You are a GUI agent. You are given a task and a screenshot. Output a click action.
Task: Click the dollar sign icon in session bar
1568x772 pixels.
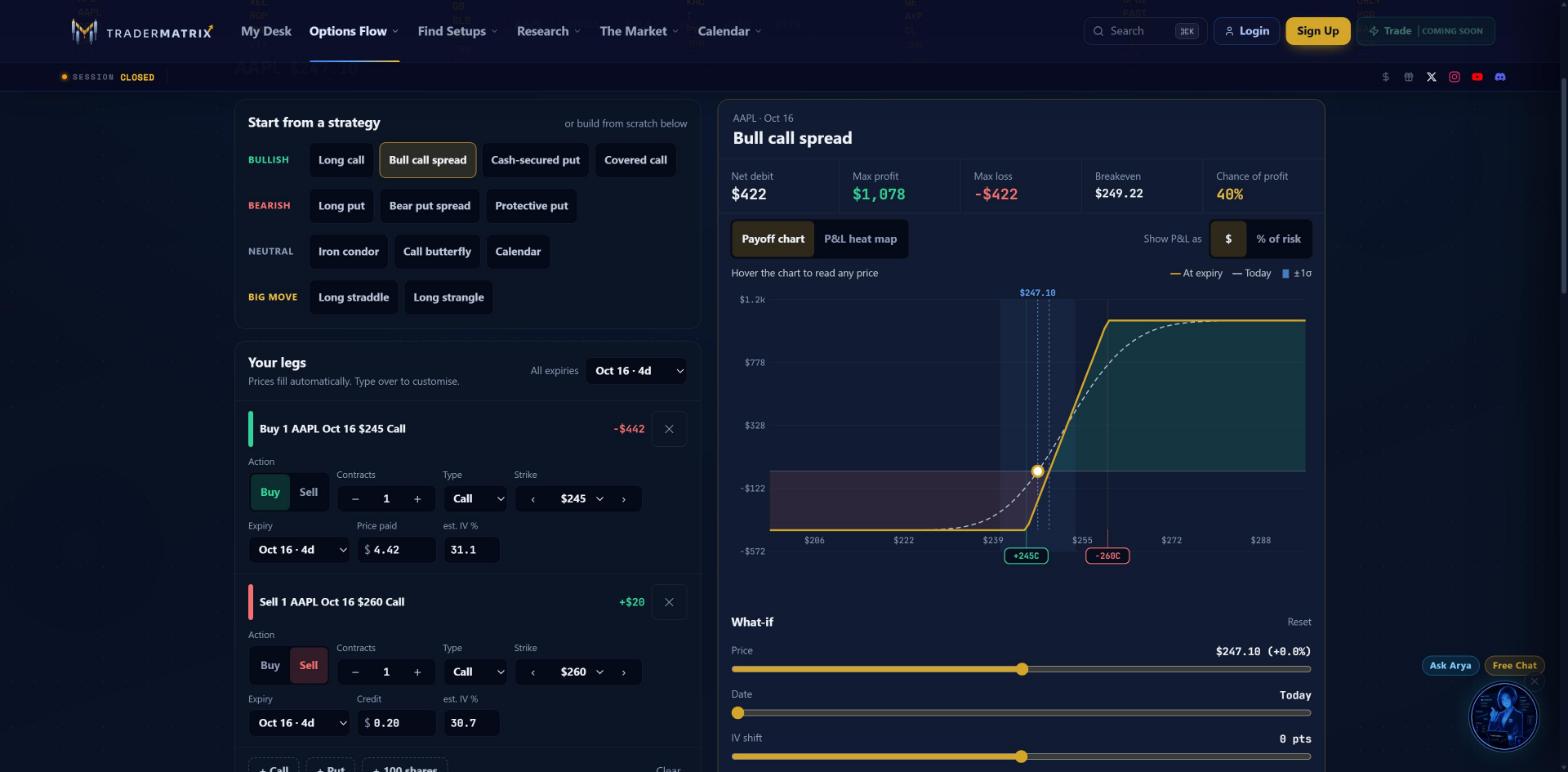coord(1385,77)
